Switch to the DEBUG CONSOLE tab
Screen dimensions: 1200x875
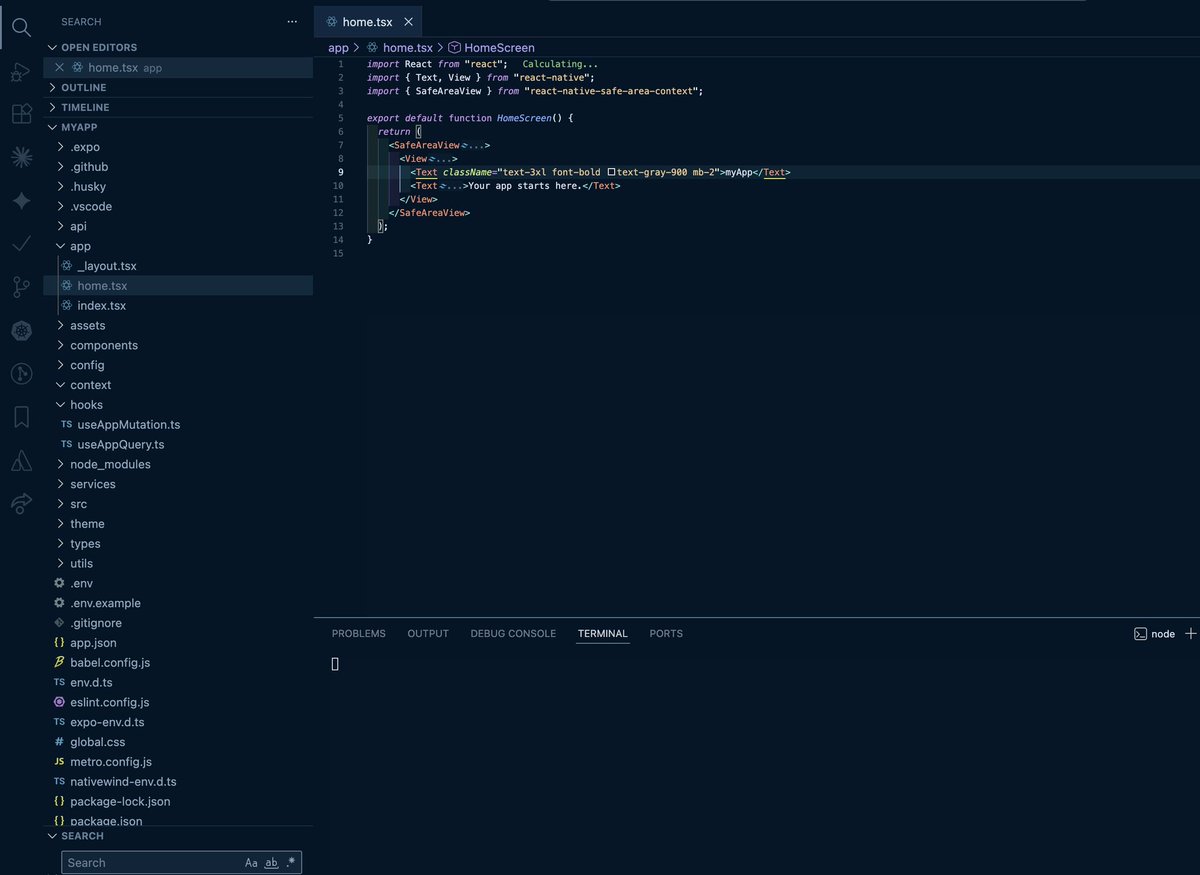(513, 634)
